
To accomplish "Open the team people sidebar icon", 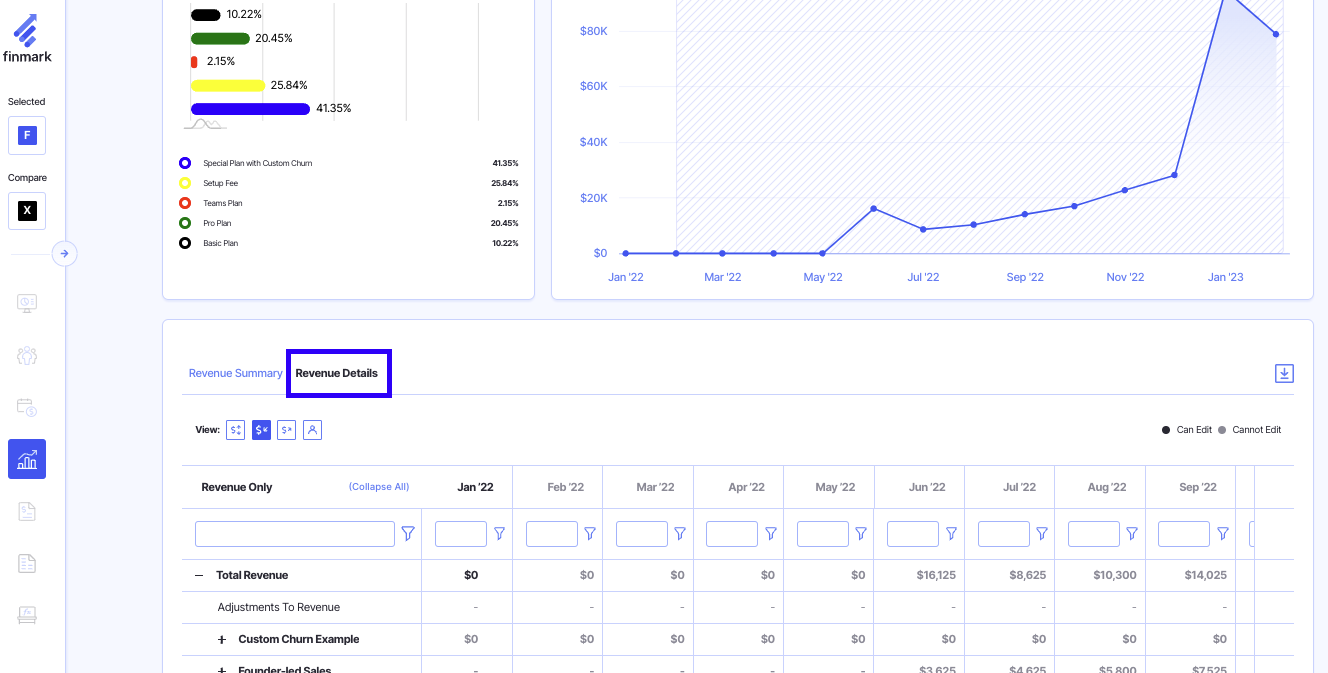I will (x=27, y=355).
